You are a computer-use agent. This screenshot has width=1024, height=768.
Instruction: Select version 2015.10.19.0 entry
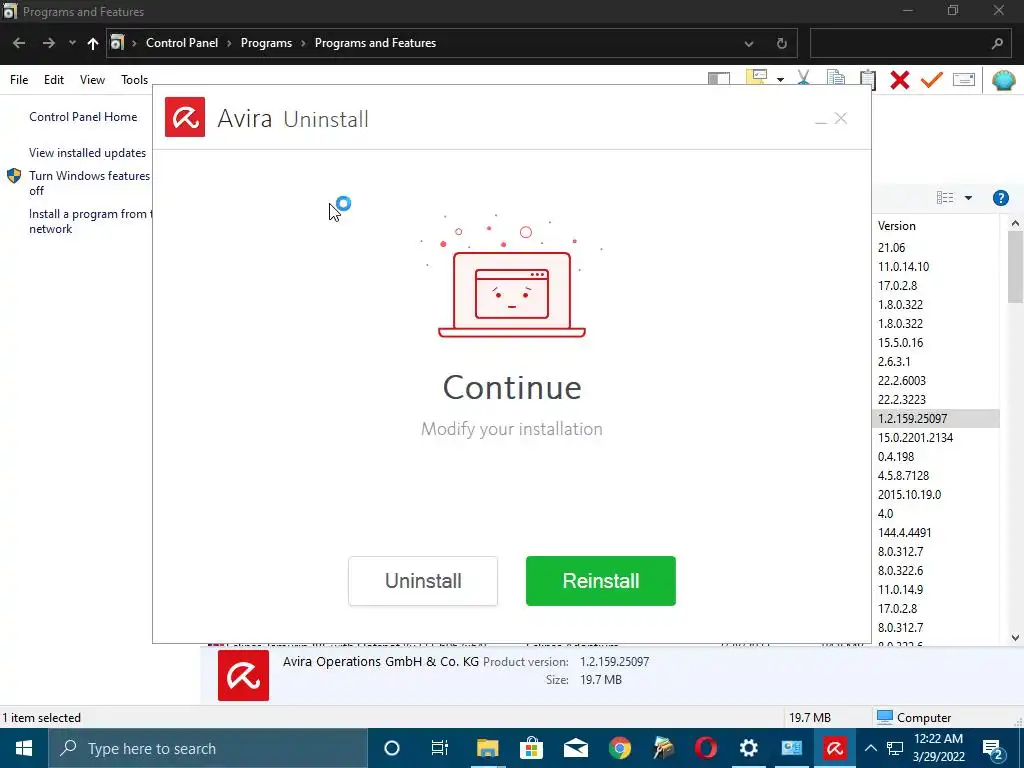909,494
